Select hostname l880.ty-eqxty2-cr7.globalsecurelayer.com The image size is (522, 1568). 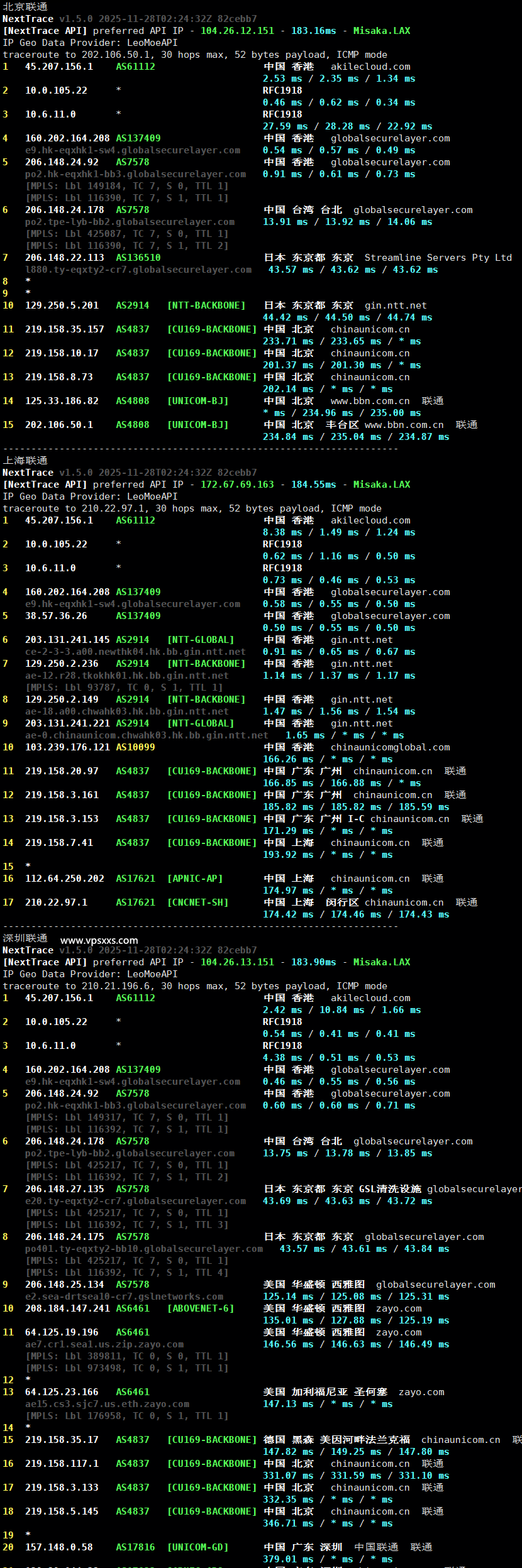[x=138, y=270]
